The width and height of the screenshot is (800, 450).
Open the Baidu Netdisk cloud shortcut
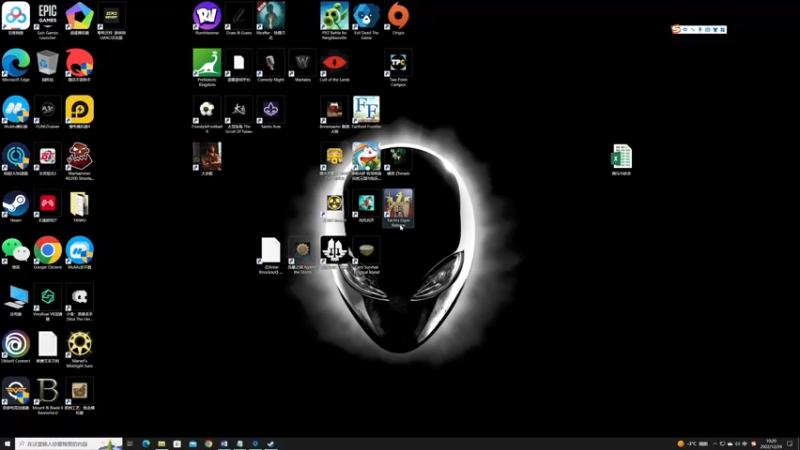16,18
